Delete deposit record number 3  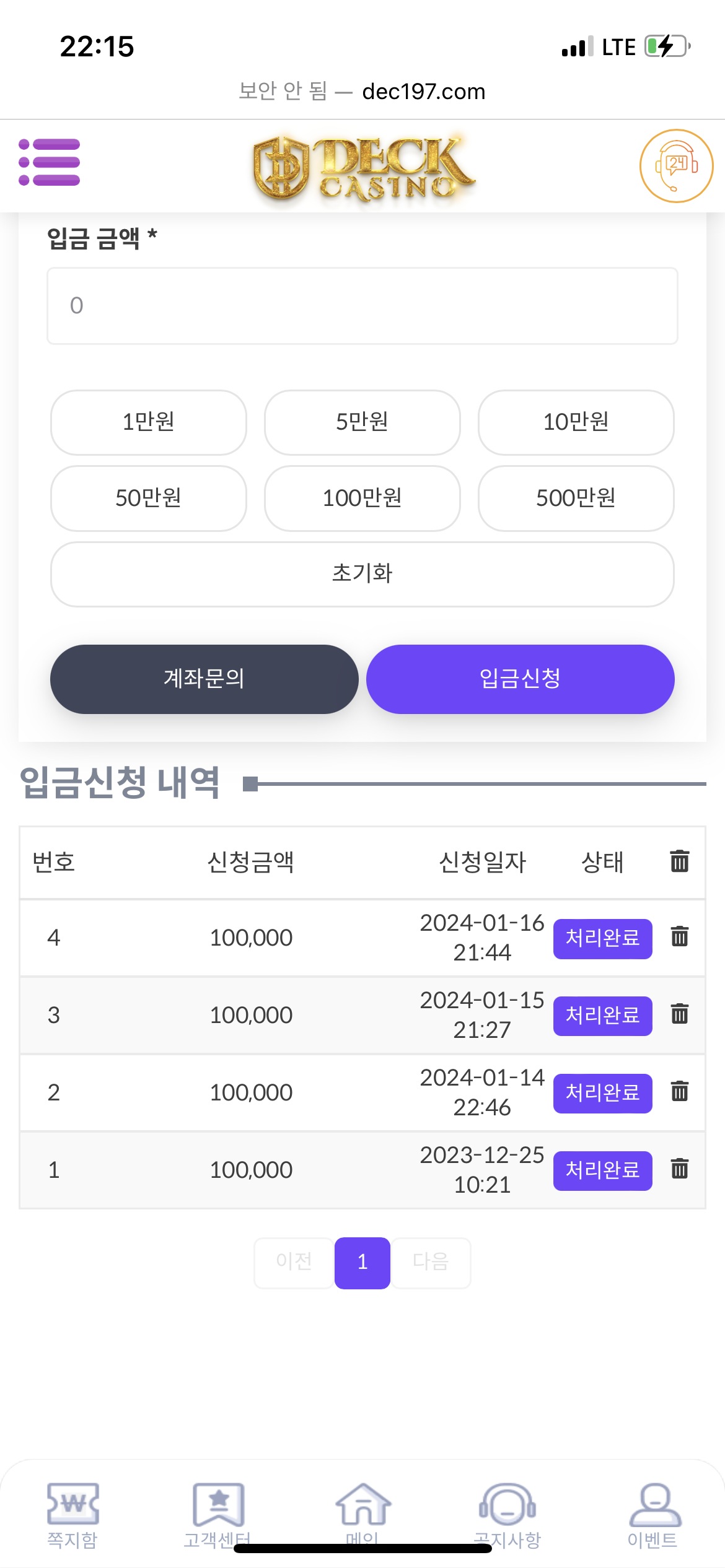click(679, 1014)
